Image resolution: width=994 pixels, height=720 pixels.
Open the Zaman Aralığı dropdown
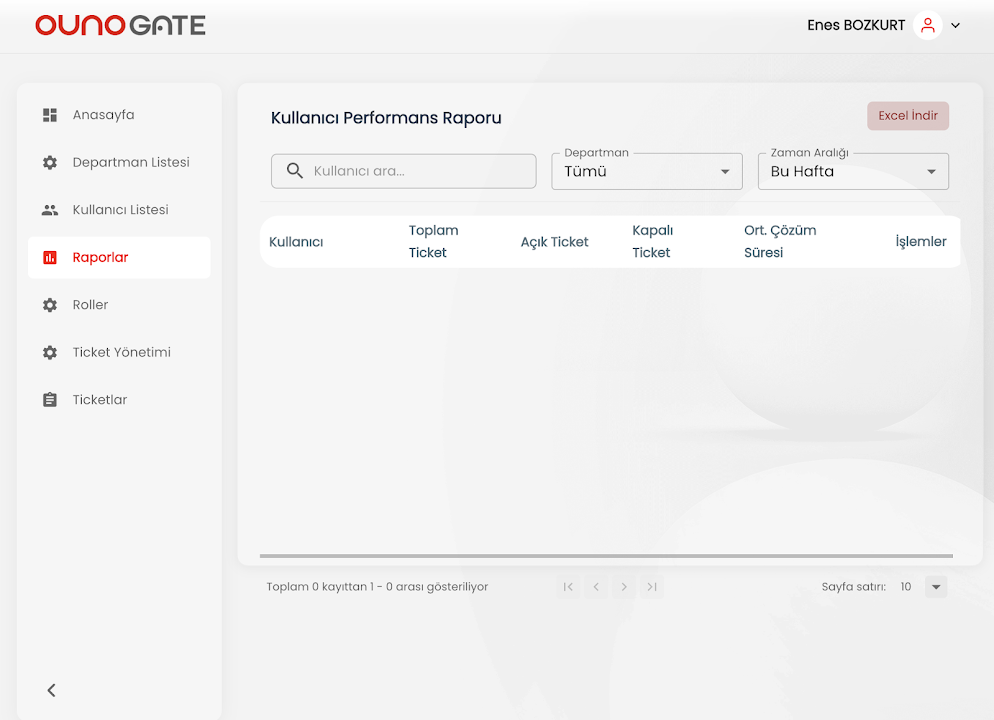[x=853, y=171]
